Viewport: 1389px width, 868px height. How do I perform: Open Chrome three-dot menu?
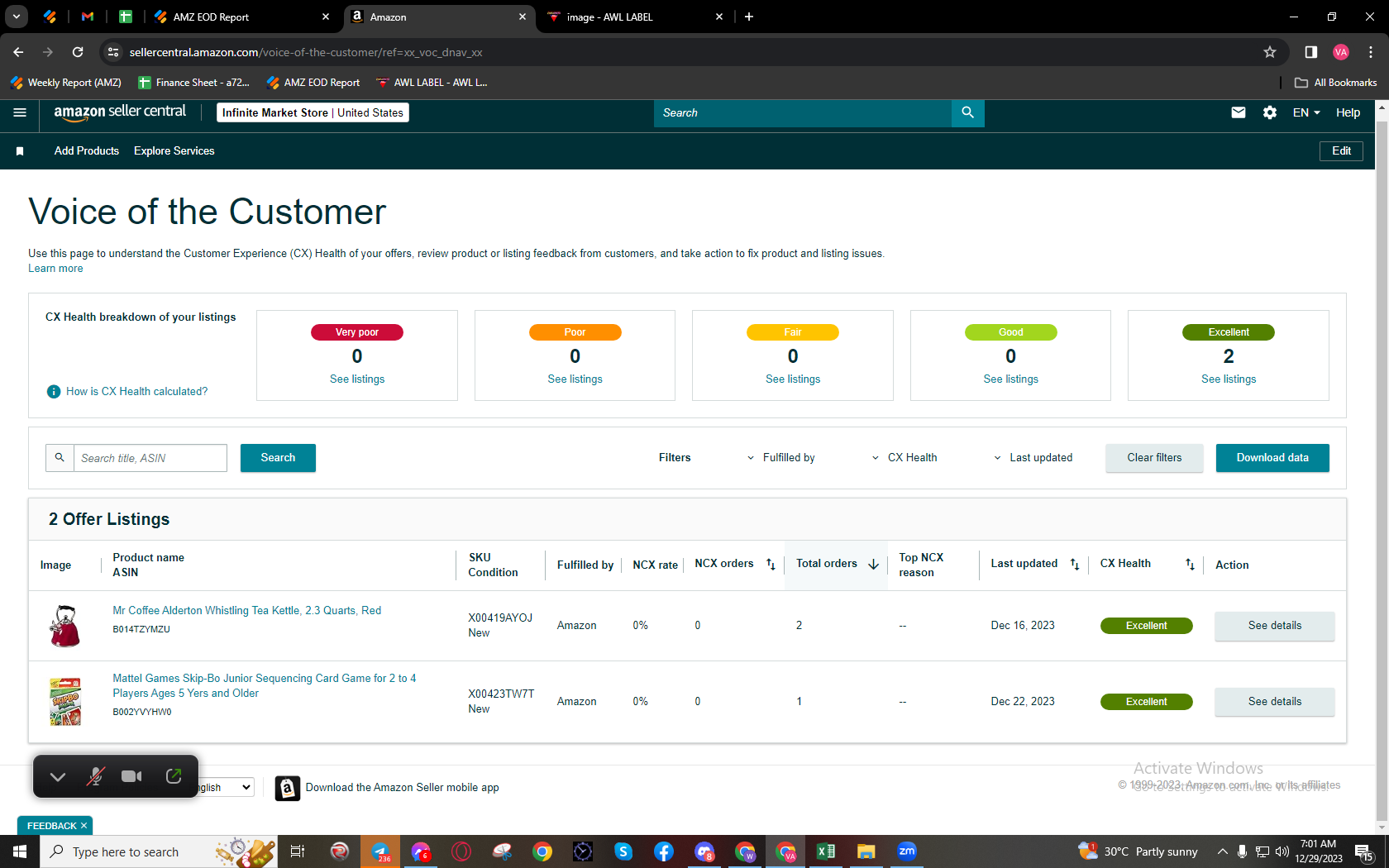(x=1371, y=52)
